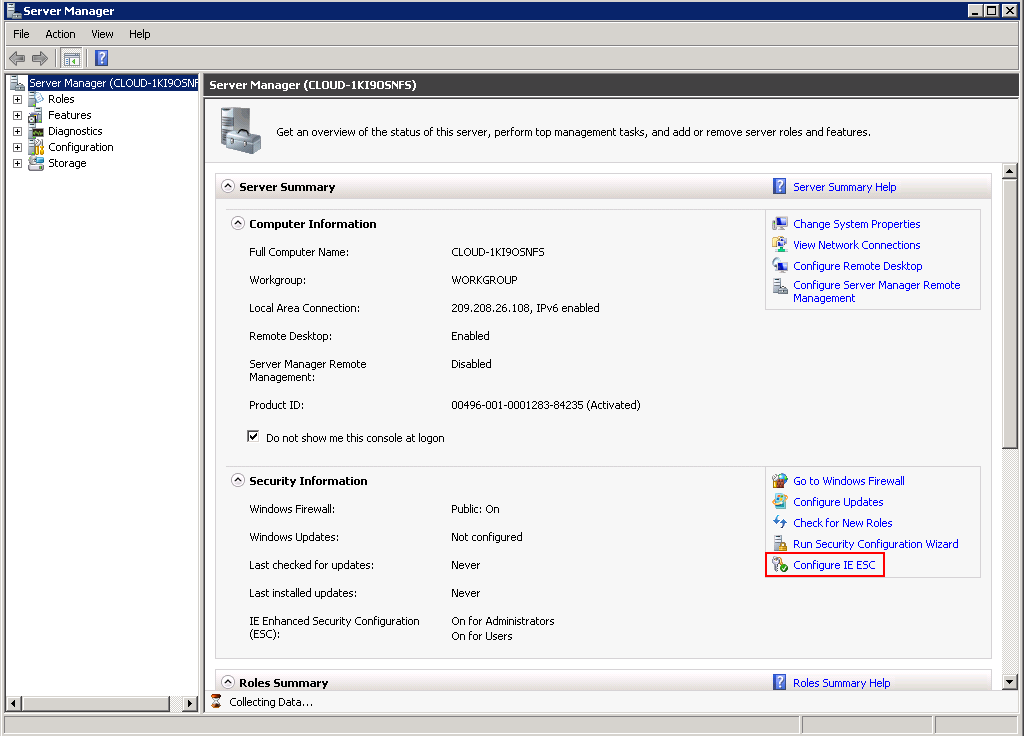The width and height of the screenshot is (1024, 736).
Task: Select the Configuration tree item label
Action: tap(80, 147)
